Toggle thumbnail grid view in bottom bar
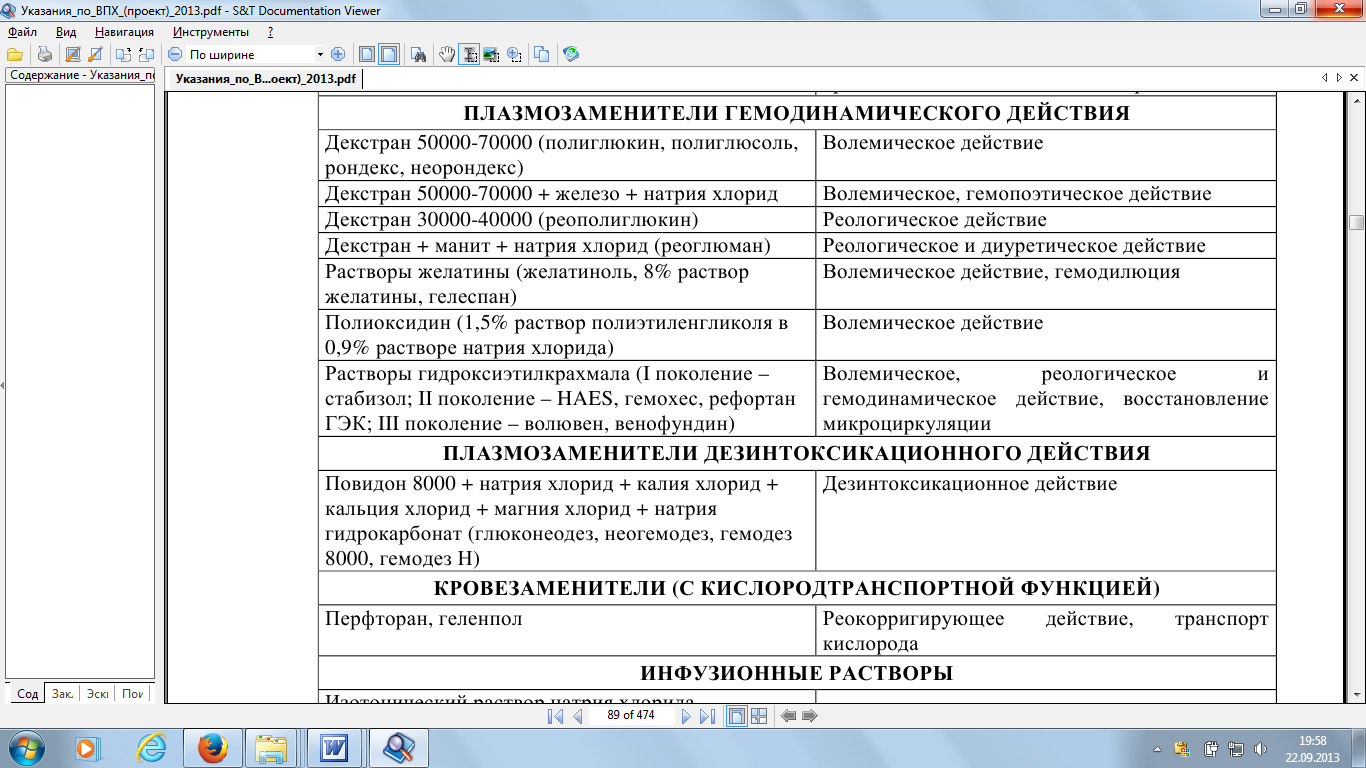 [759, 716]
